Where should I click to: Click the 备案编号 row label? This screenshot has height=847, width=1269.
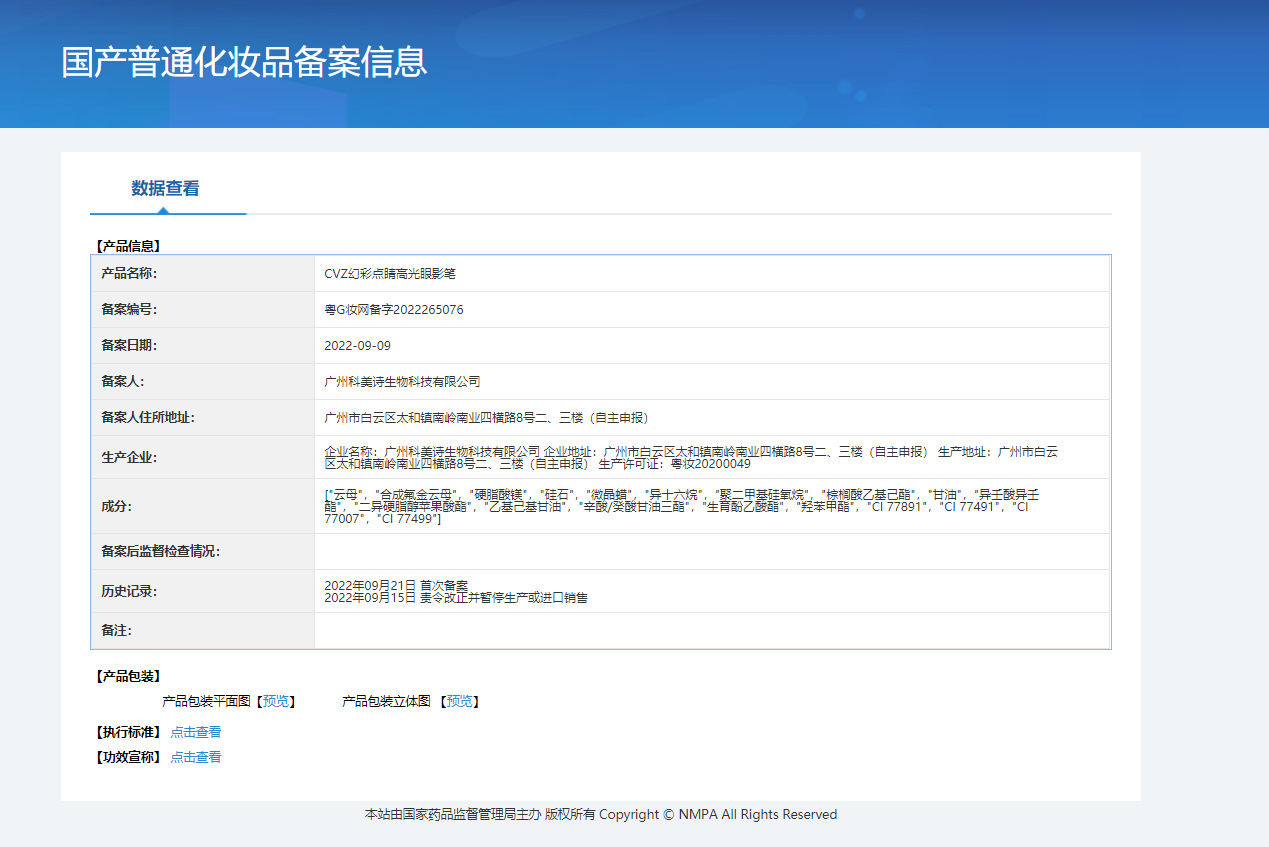click(129, 310)
